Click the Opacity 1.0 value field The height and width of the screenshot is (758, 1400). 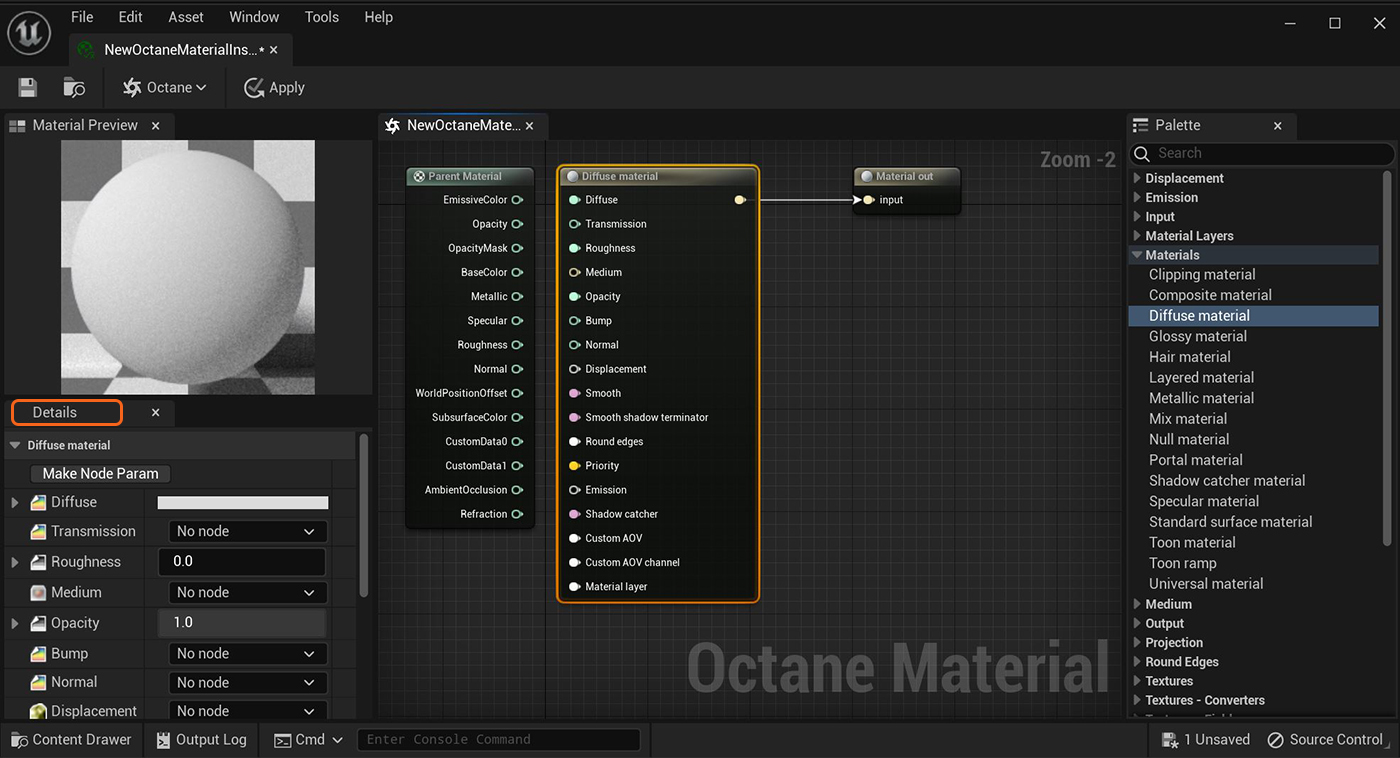(x=242, y=623)
